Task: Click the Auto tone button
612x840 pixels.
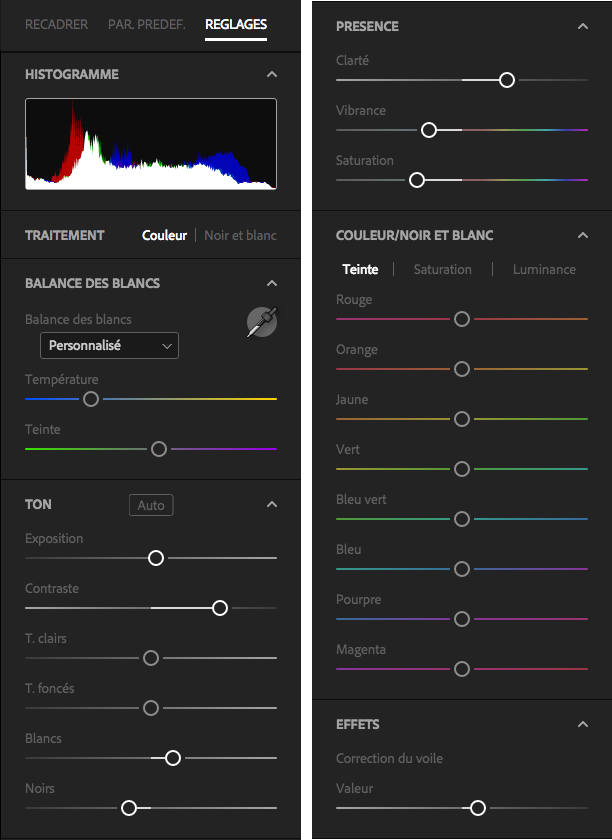Action: click(x=151, y=505)
